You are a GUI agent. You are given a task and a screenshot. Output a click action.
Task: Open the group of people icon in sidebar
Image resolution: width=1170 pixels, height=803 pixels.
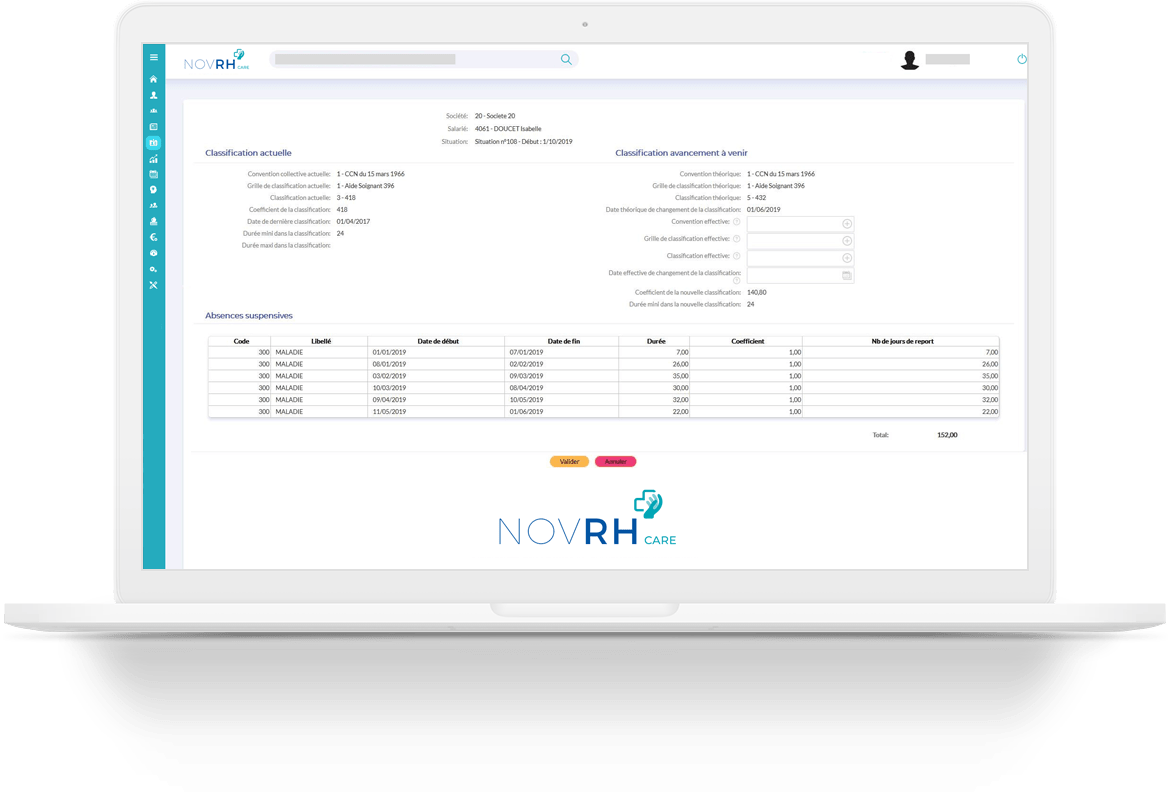coord(154,206)
